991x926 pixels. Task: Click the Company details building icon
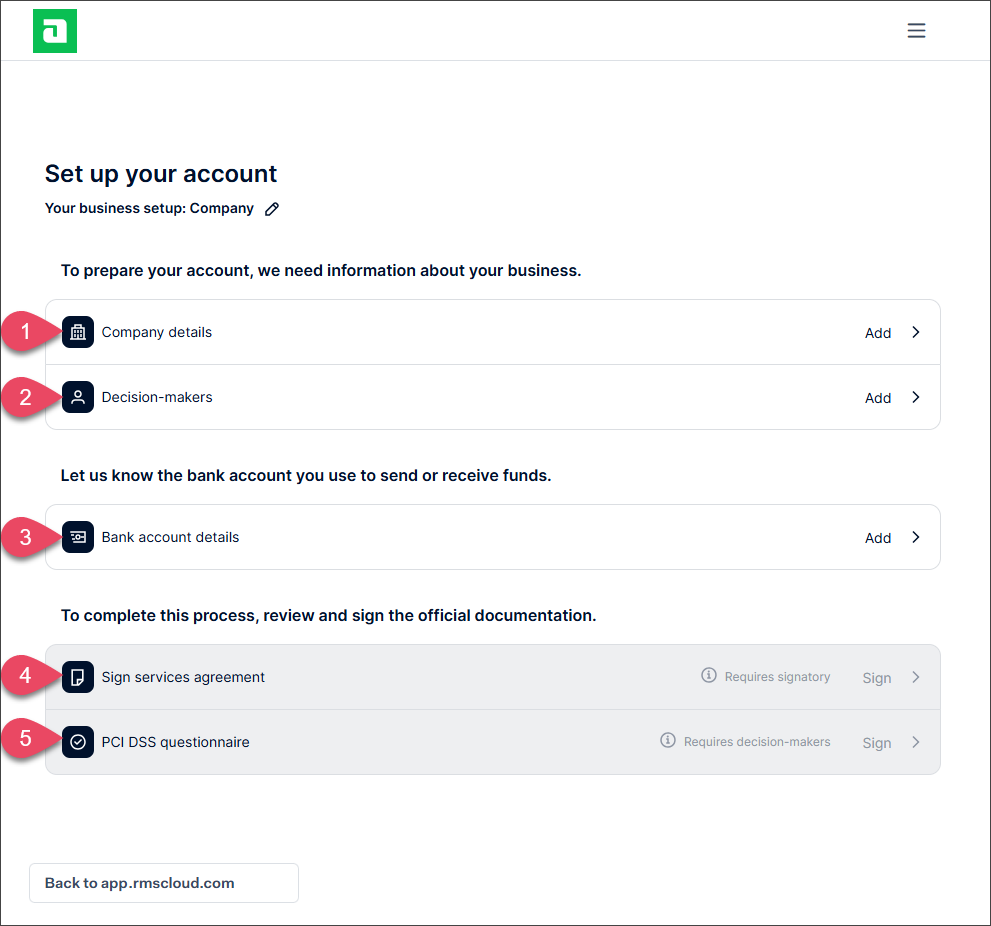click(x=78, y=332)
